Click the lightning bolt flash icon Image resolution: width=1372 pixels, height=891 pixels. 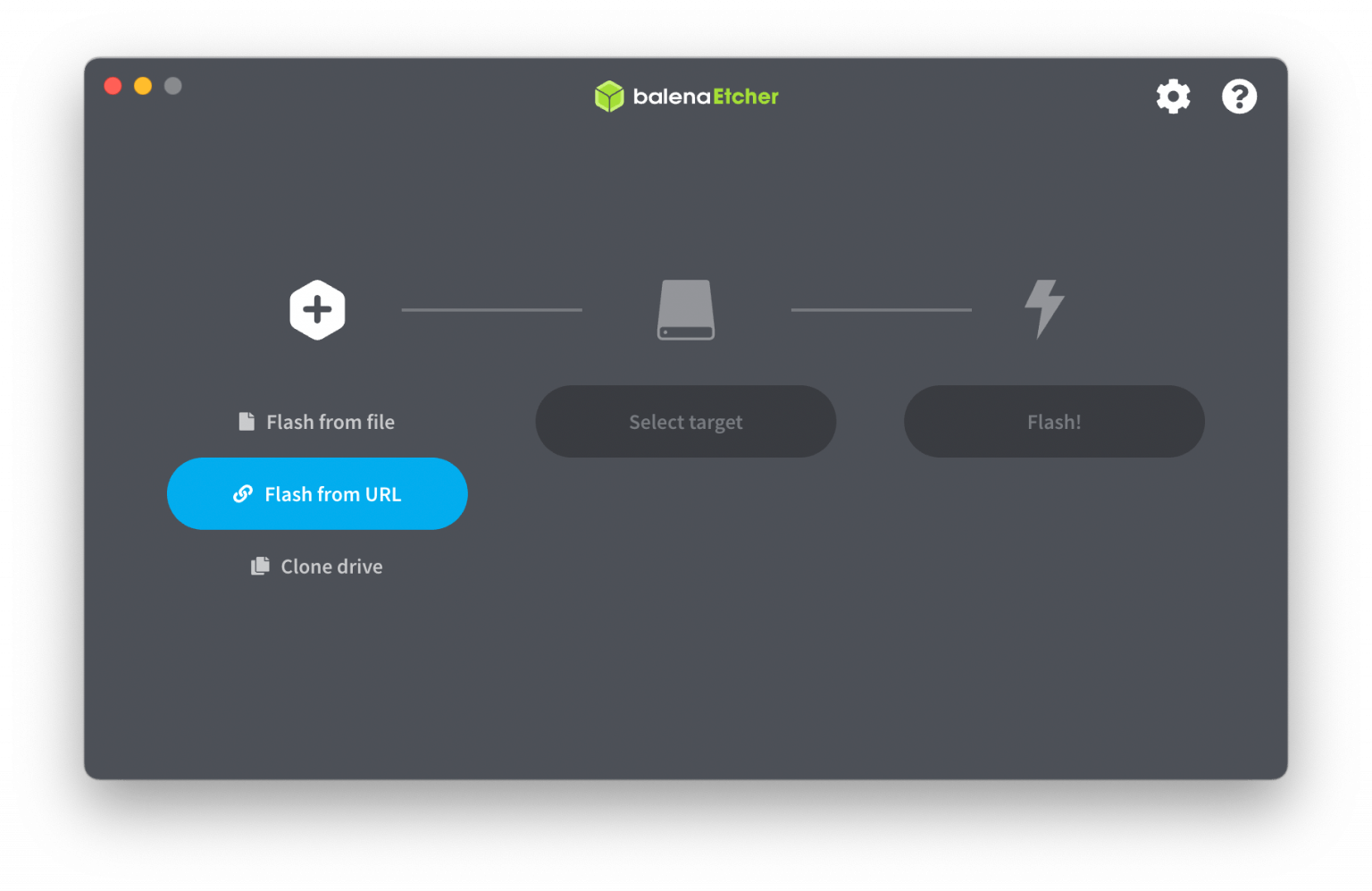1042,310
